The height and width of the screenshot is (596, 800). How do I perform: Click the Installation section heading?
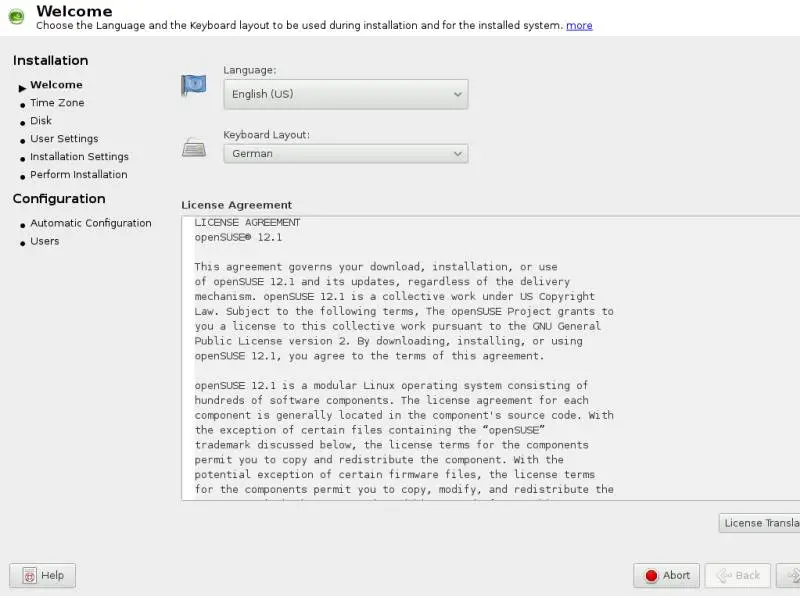click(x=51, y=60)
